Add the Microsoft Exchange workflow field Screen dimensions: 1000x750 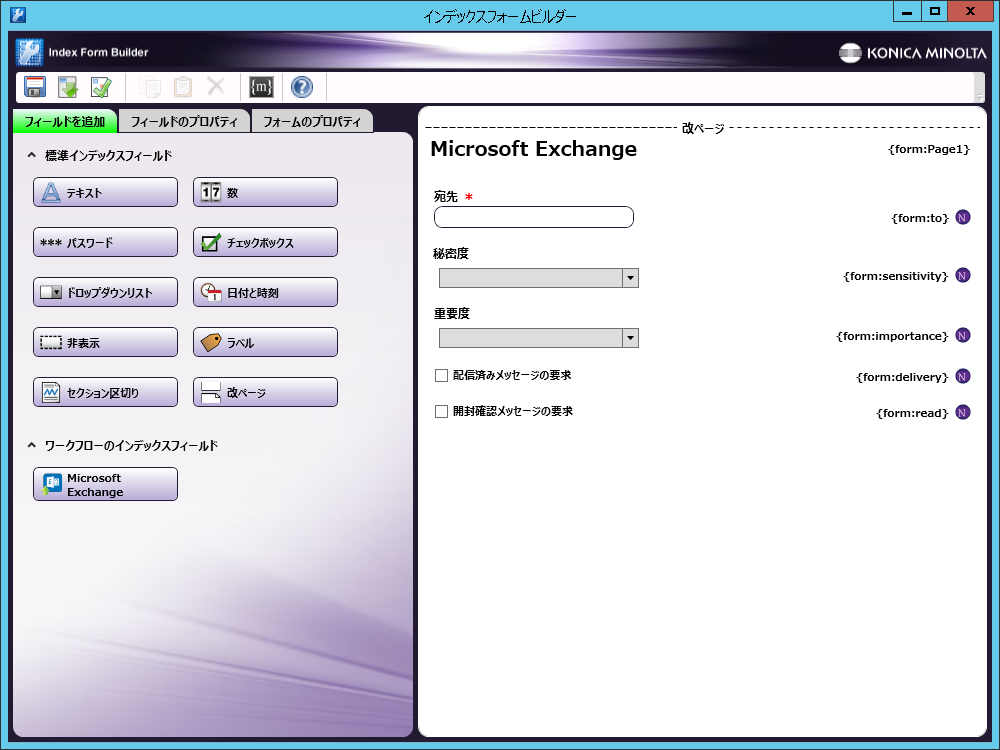tap(105, 484)
